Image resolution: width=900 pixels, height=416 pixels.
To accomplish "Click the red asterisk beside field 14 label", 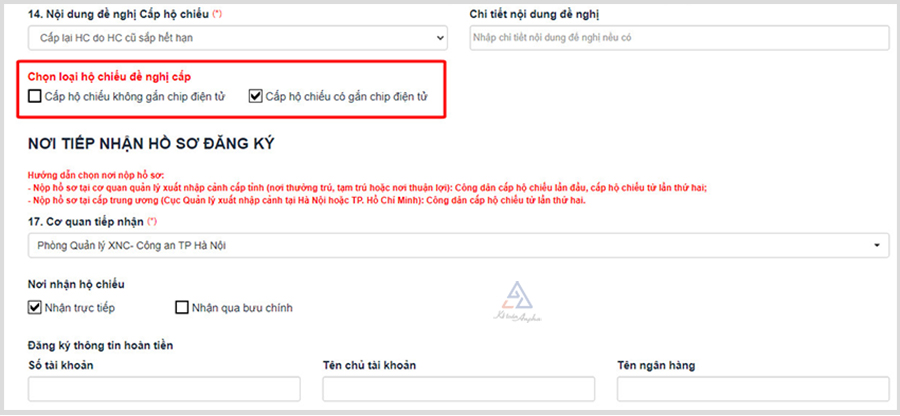I will [x=217, y=13].
